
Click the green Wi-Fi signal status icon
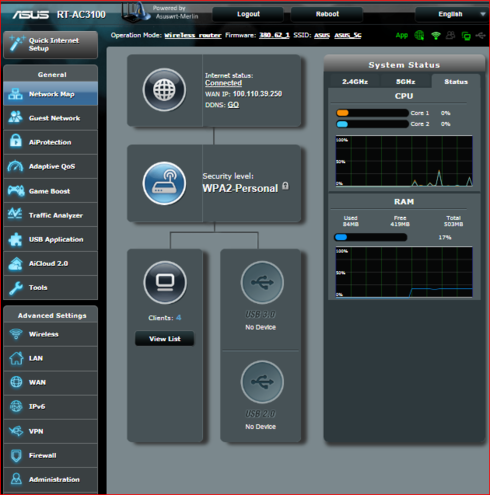(x=436, y=35)
